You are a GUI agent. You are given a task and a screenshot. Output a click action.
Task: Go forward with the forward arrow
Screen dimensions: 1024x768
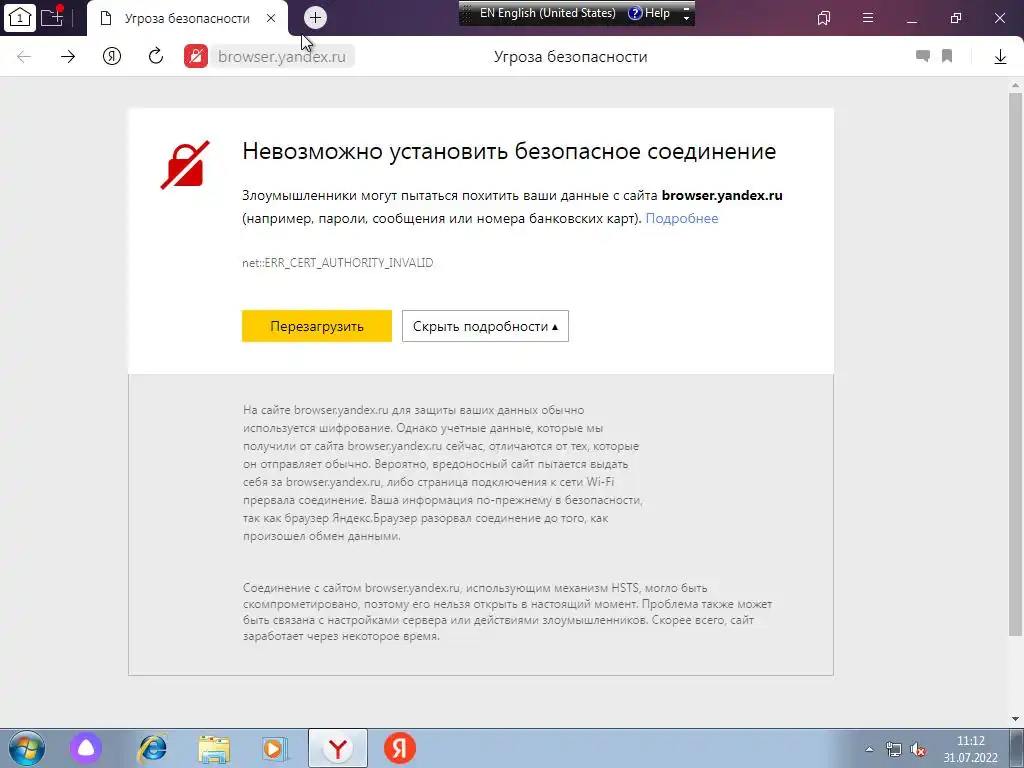(68, 57)
